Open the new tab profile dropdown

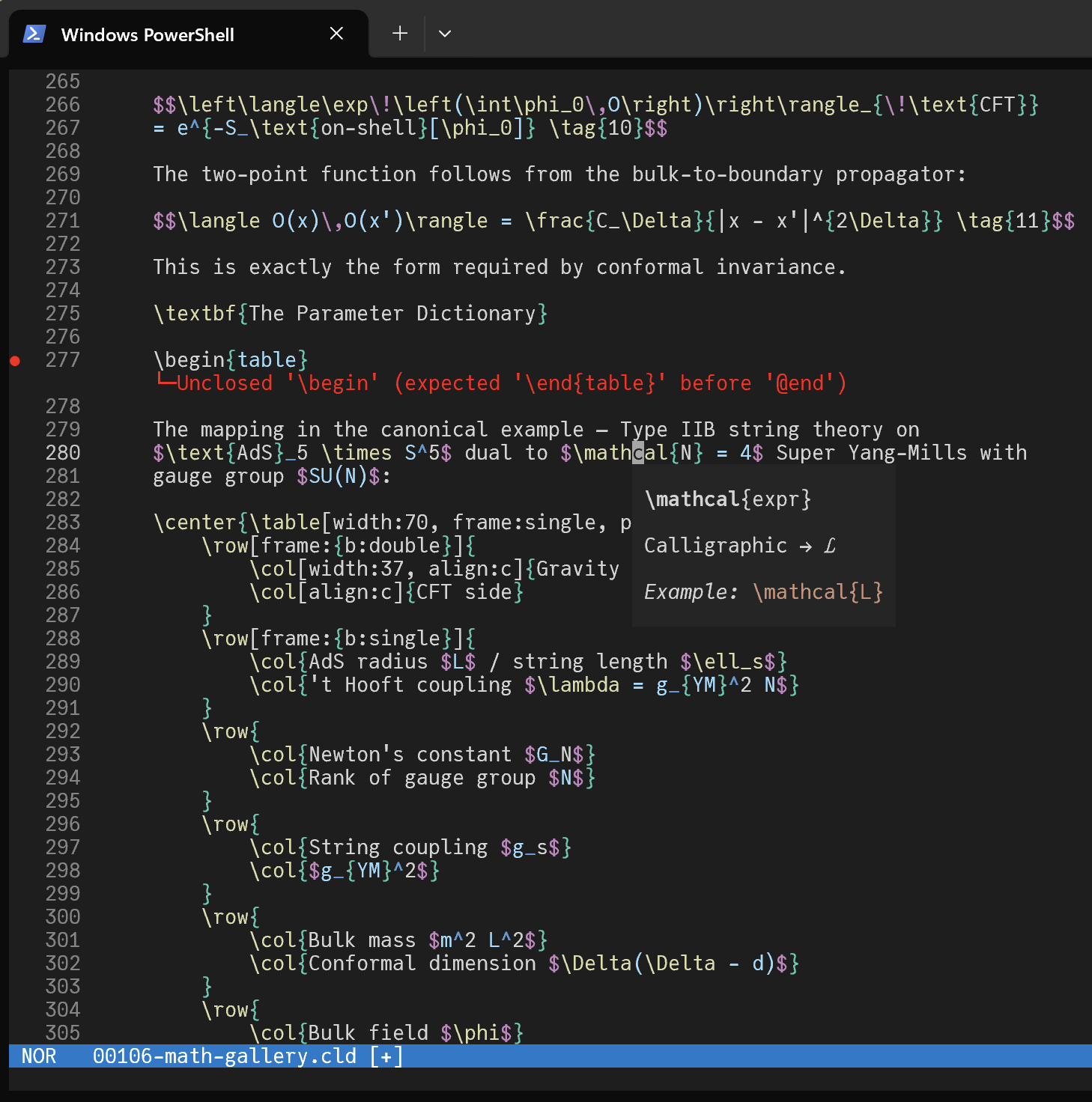(x=444, y=34)
